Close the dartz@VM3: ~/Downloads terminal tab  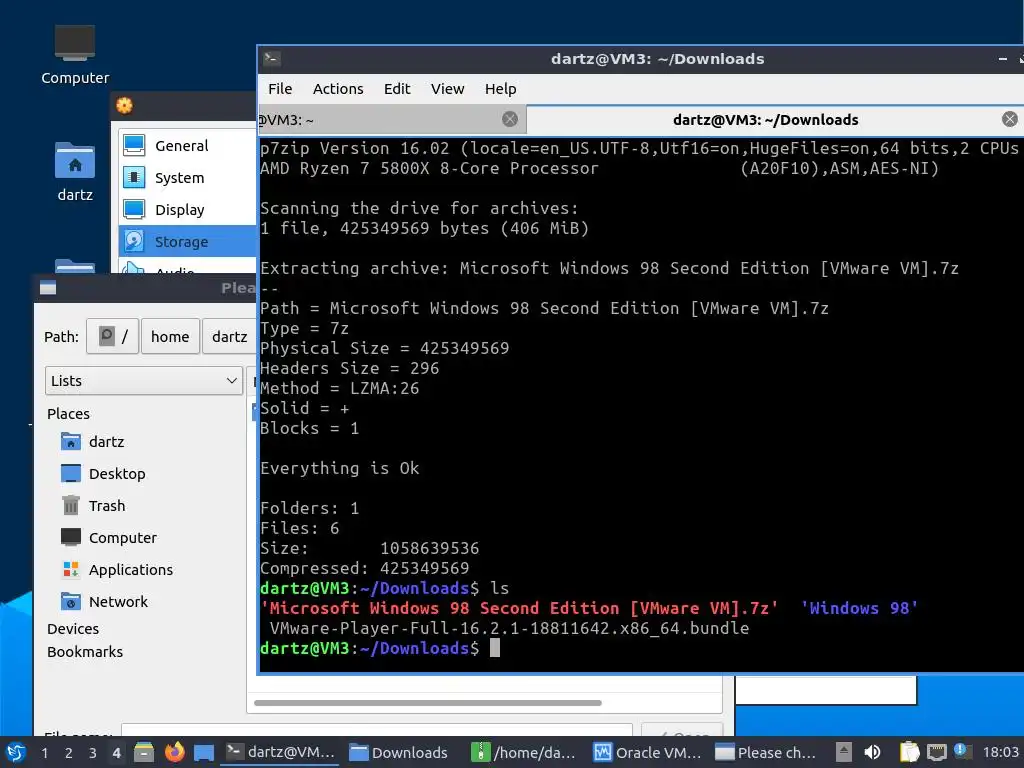point(1009,119)
